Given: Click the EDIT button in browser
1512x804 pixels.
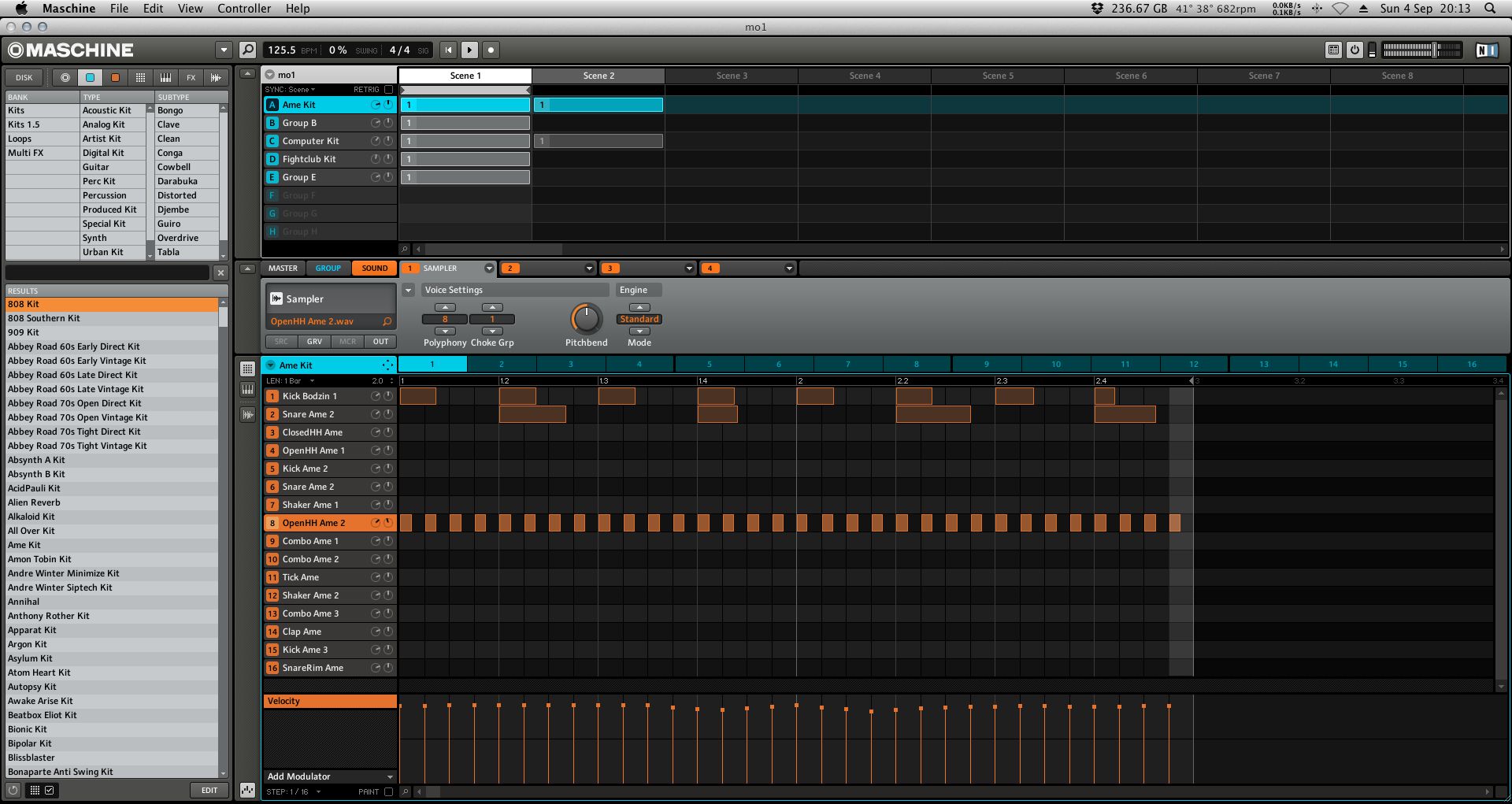Looking at the screenshot, I should coord(209,790).
